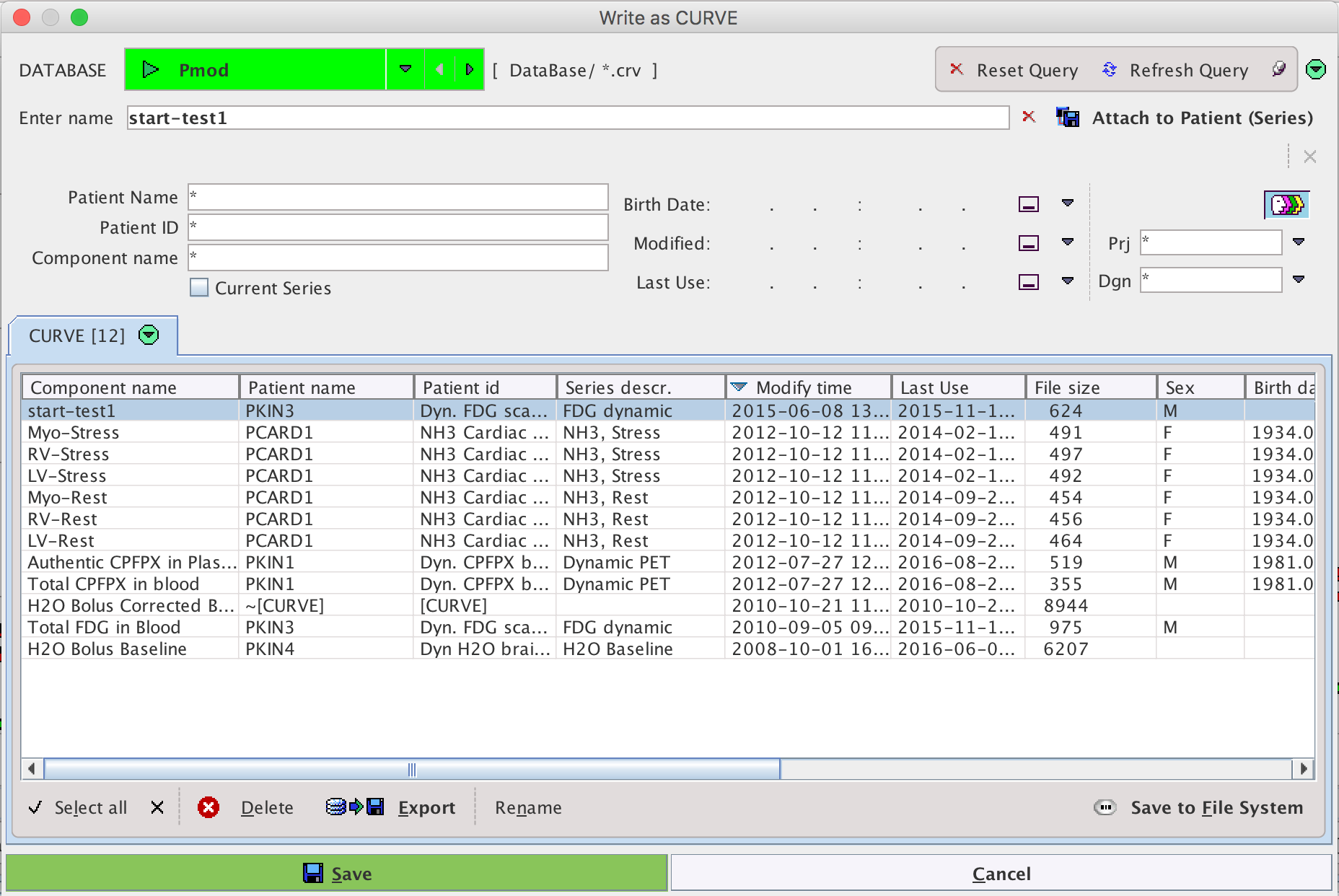
Task: Click the Attach to Patient (Series) icon
Action: pyautogui.click(x=1068, y=117)
